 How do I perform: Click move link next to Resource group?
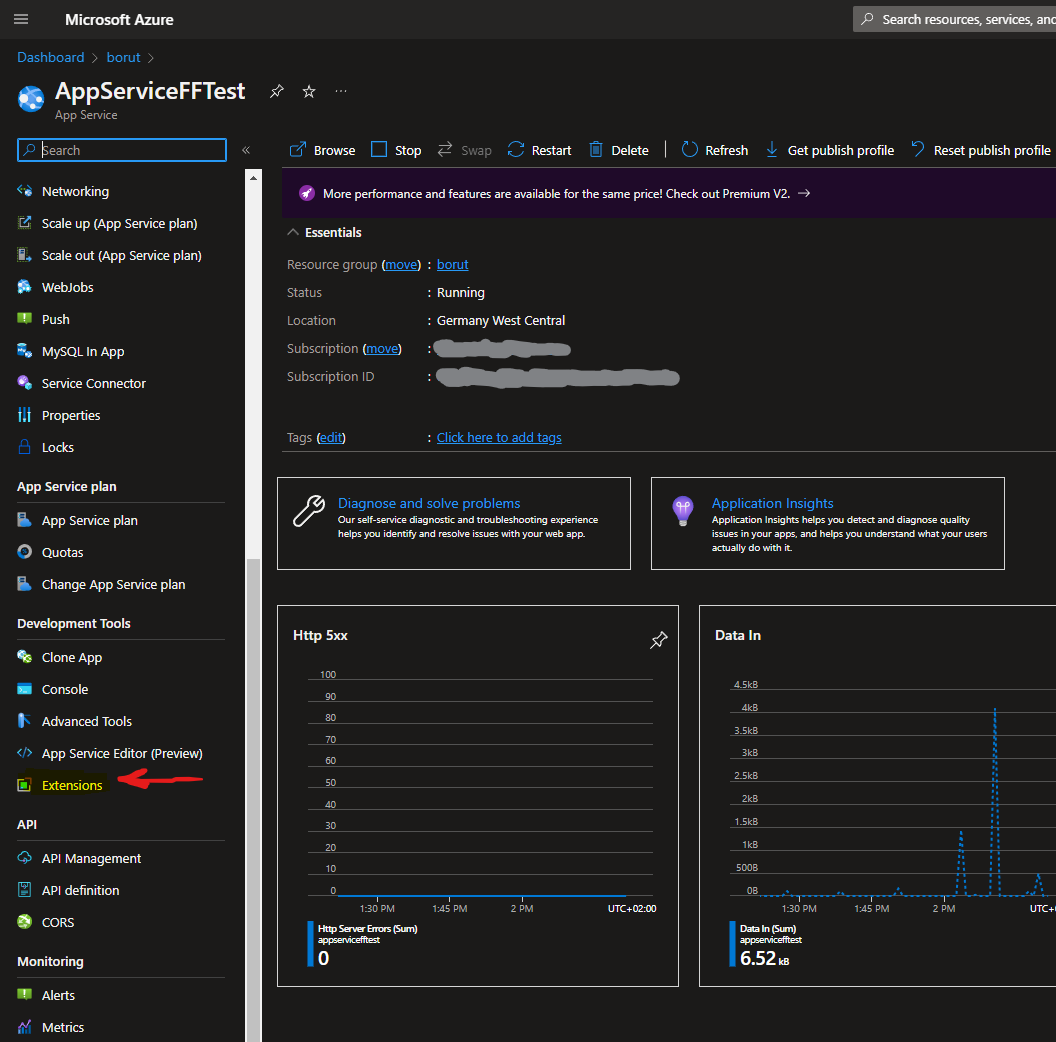click(x=401, y=265)
